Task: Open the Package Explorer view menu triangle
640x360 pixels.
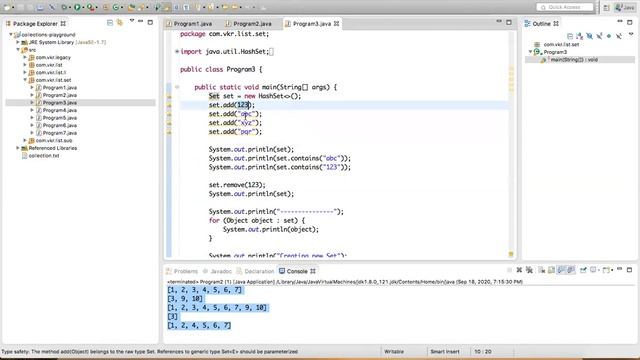Action: (132, 20)
